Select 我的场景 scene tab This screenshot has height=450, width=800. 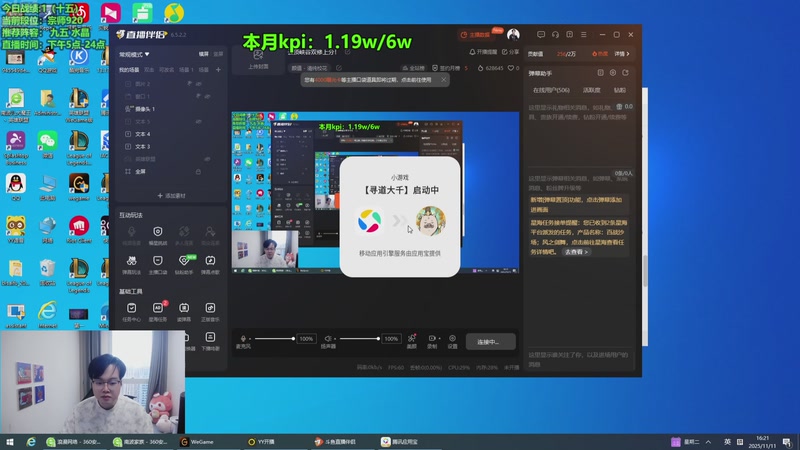click(129, 69)
